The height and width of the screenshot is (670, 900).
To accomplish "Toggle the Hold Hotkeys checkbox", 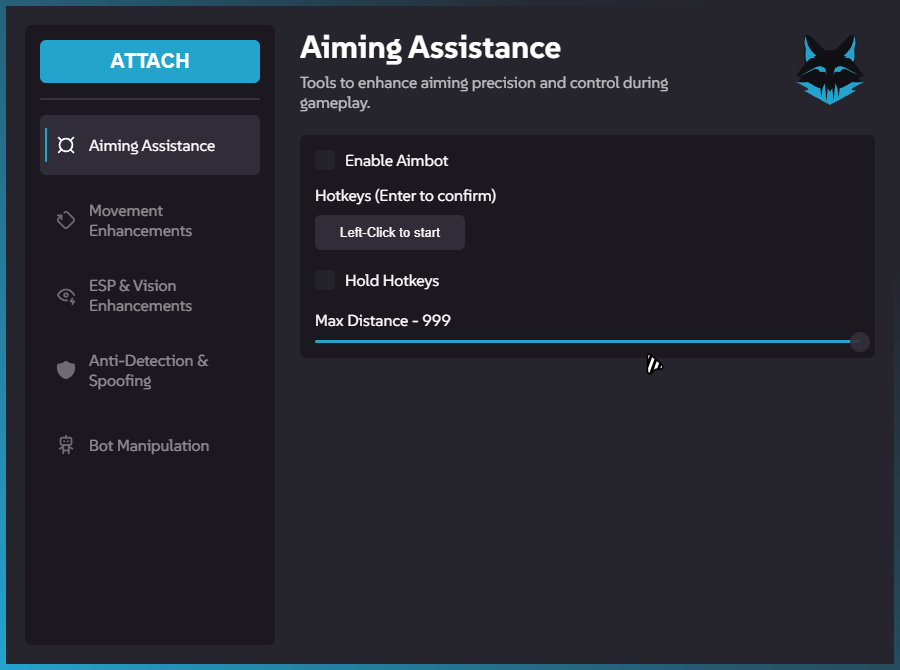I will click(325, 280).
